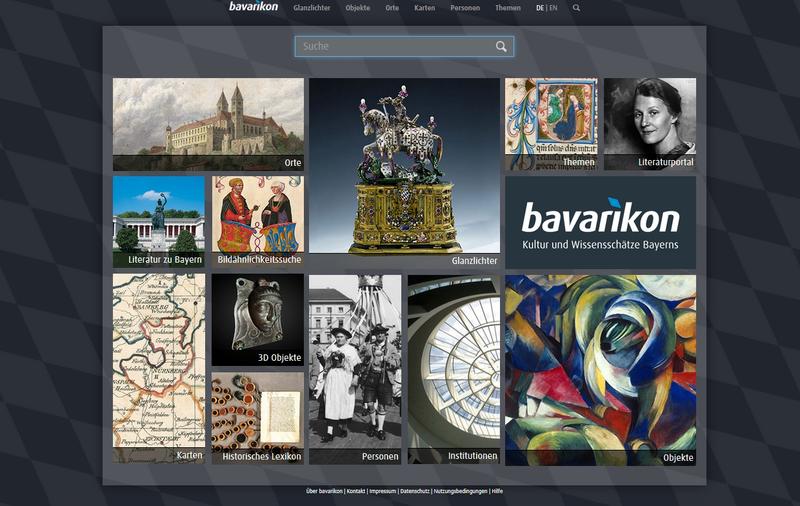Open the Glanzlichter tile with jeweled statuette

[404, 173]
